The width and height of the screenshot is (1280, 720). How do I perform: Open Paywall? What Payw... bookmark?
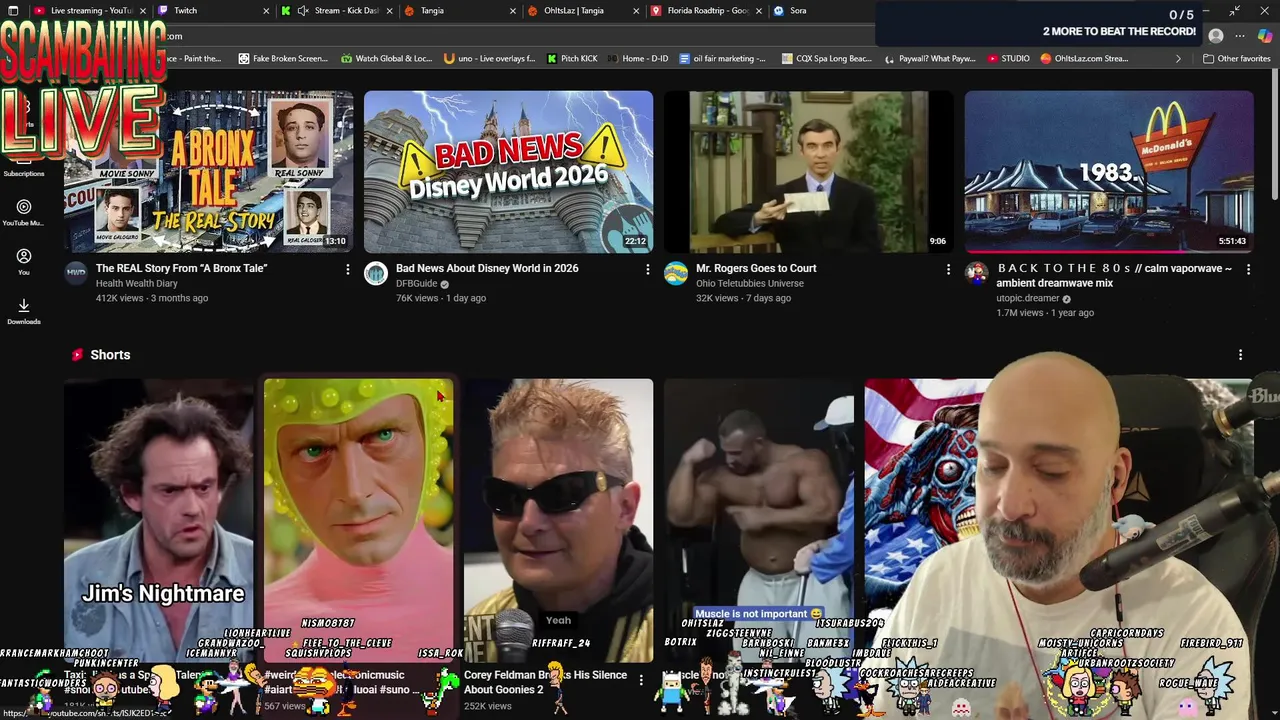930,58
